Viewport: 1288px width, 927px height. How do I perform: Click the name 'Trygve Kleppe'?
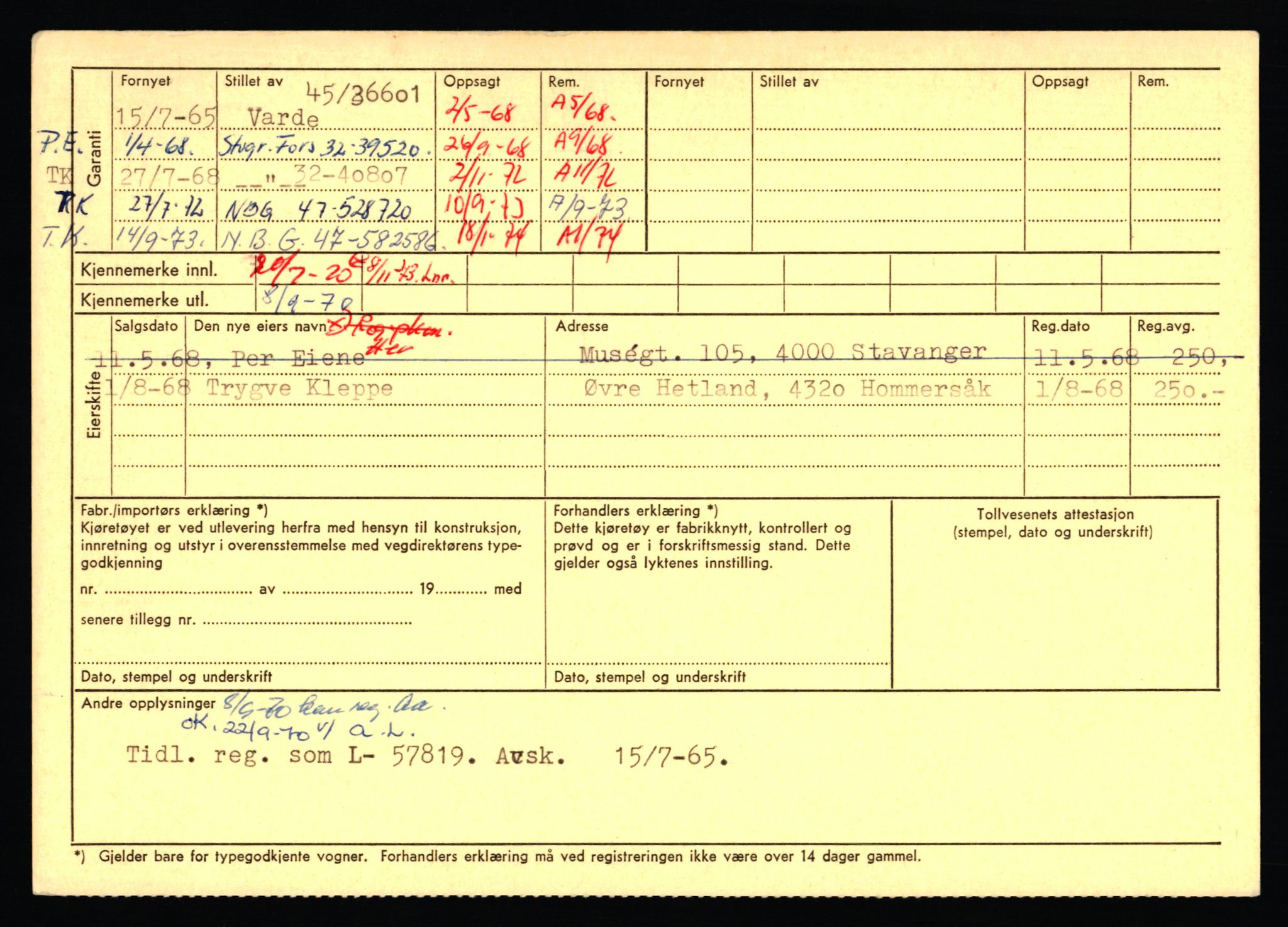click(299, 388)
